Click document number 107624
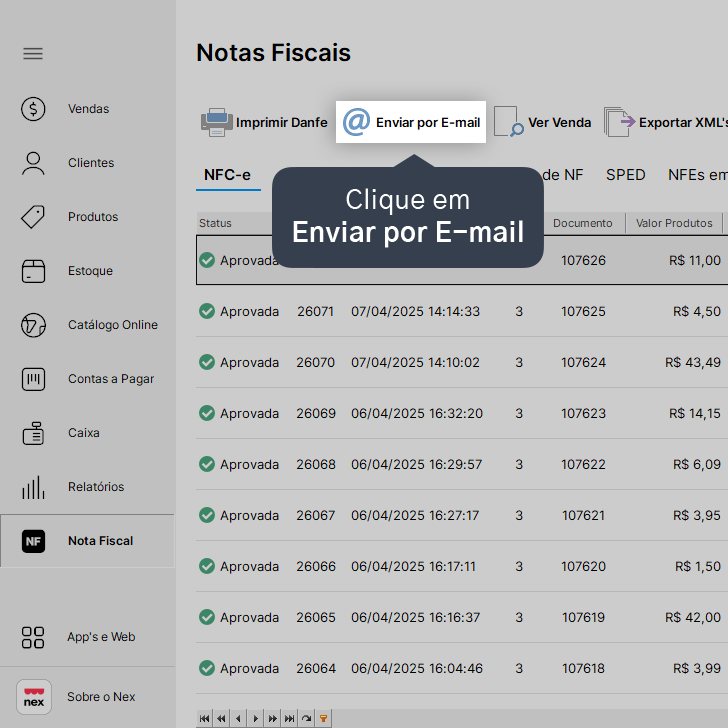728x728 pixels. tap(583, 363)
